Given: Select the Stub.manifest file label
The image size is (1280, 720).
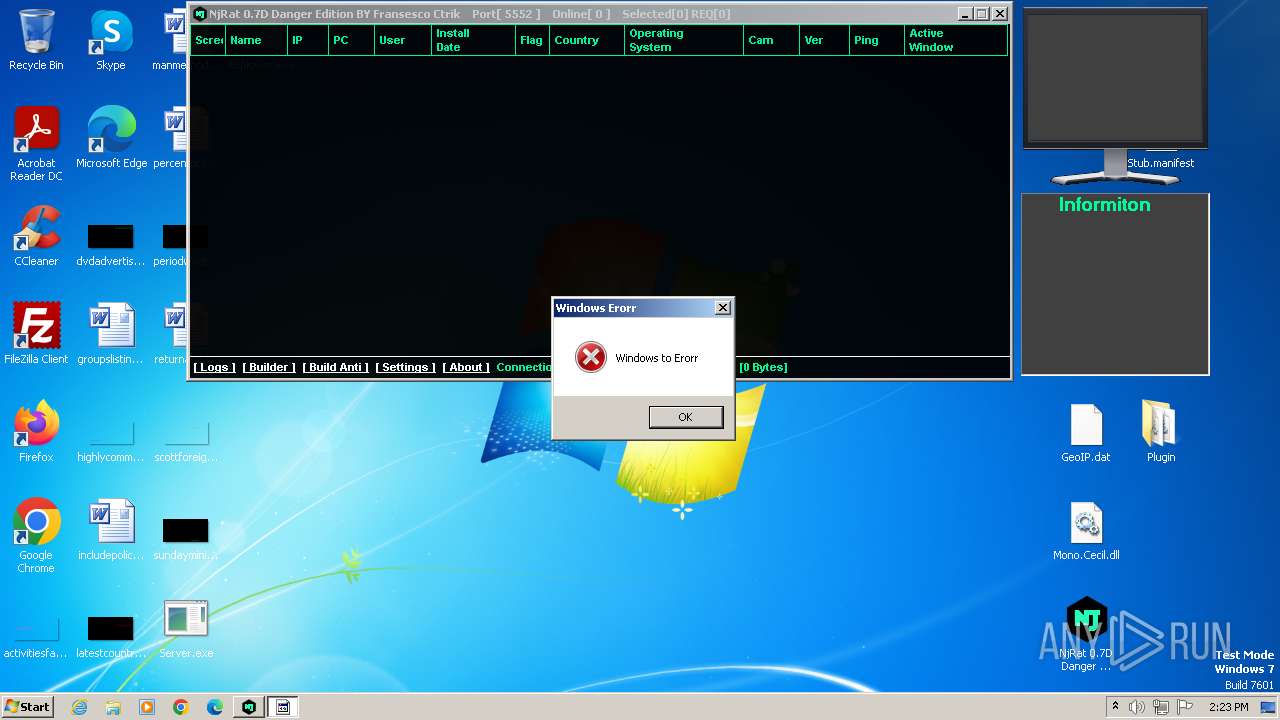Looking at the screenshot, I should coord(1161,163).
